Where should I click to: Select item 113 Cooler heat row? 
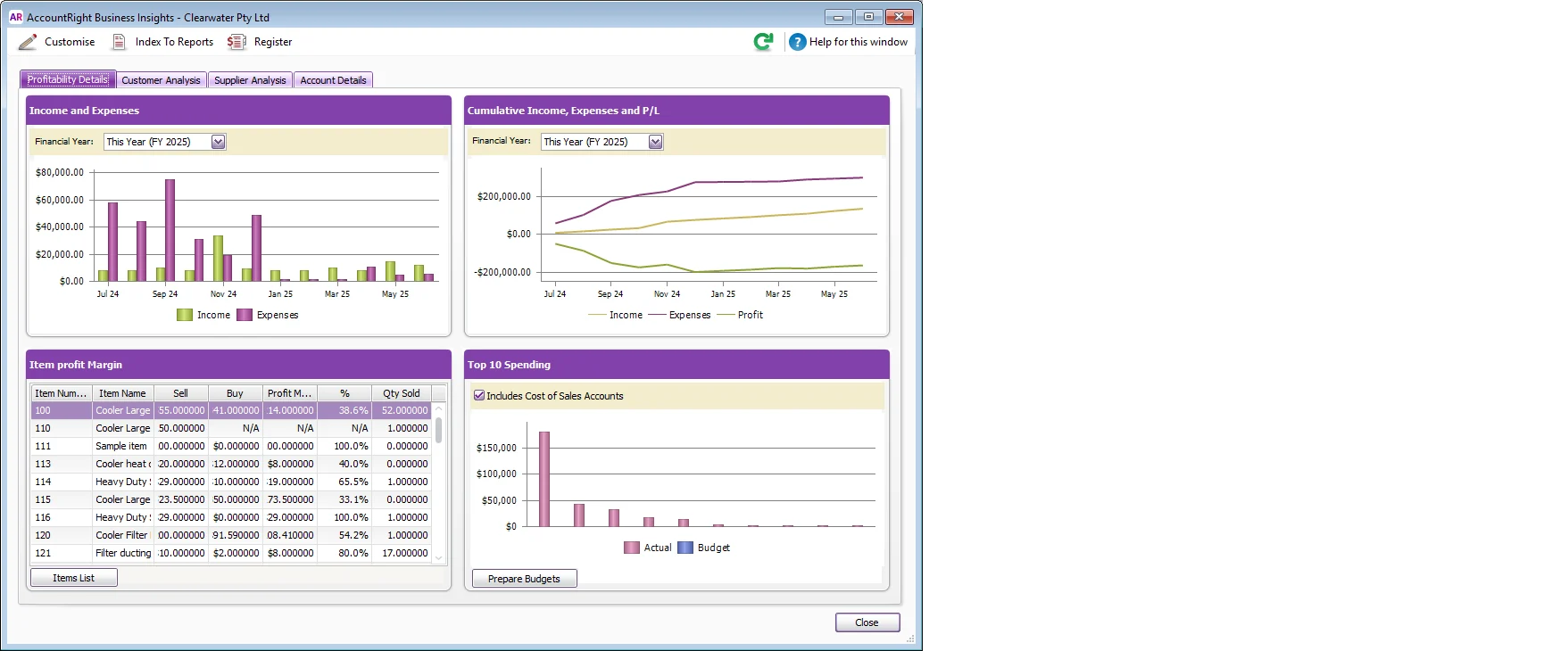click(231, 464)
